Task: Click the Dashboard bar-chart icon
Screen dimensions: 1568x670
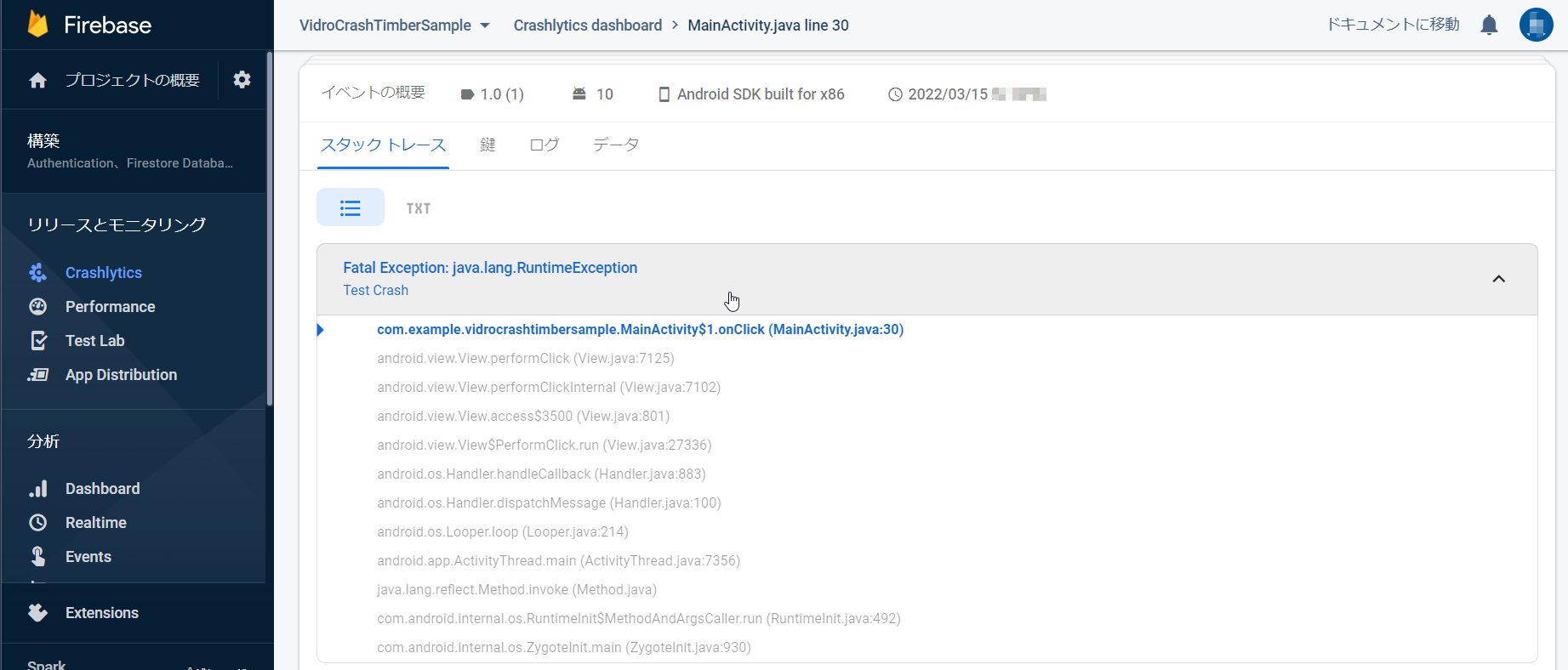Action: 38,488
